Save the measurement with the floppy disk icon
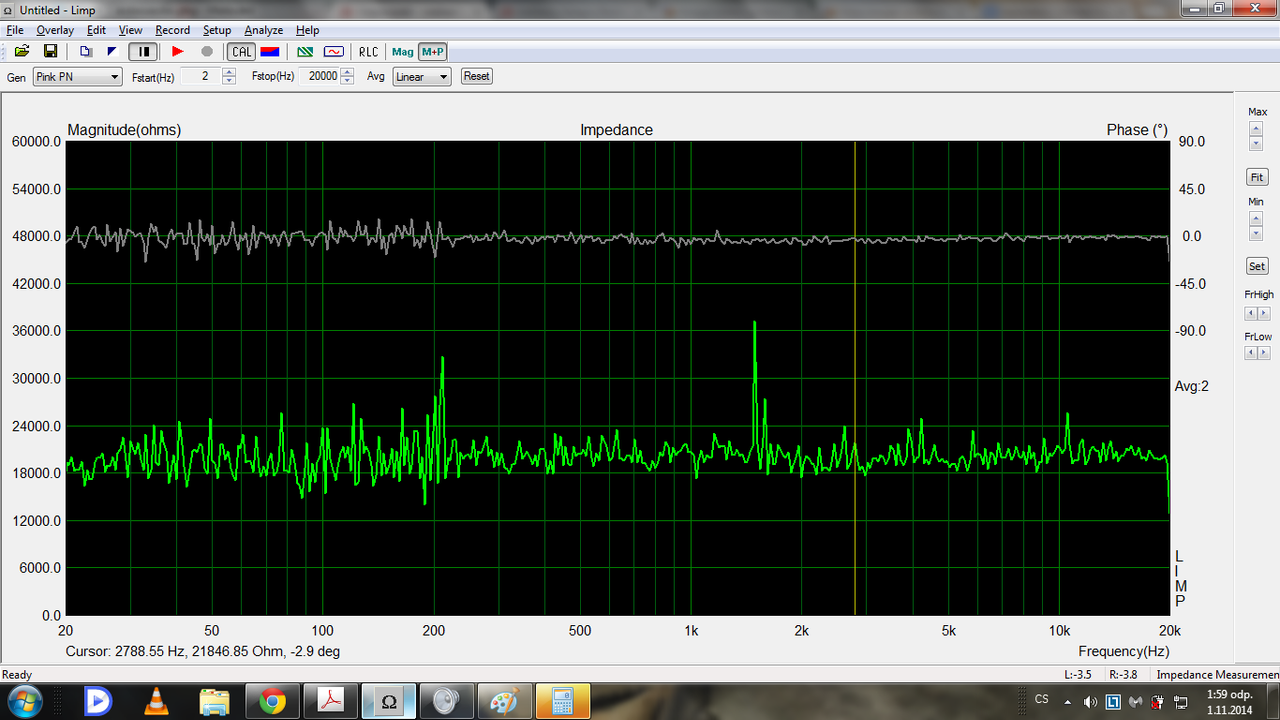 click(50, 51)
